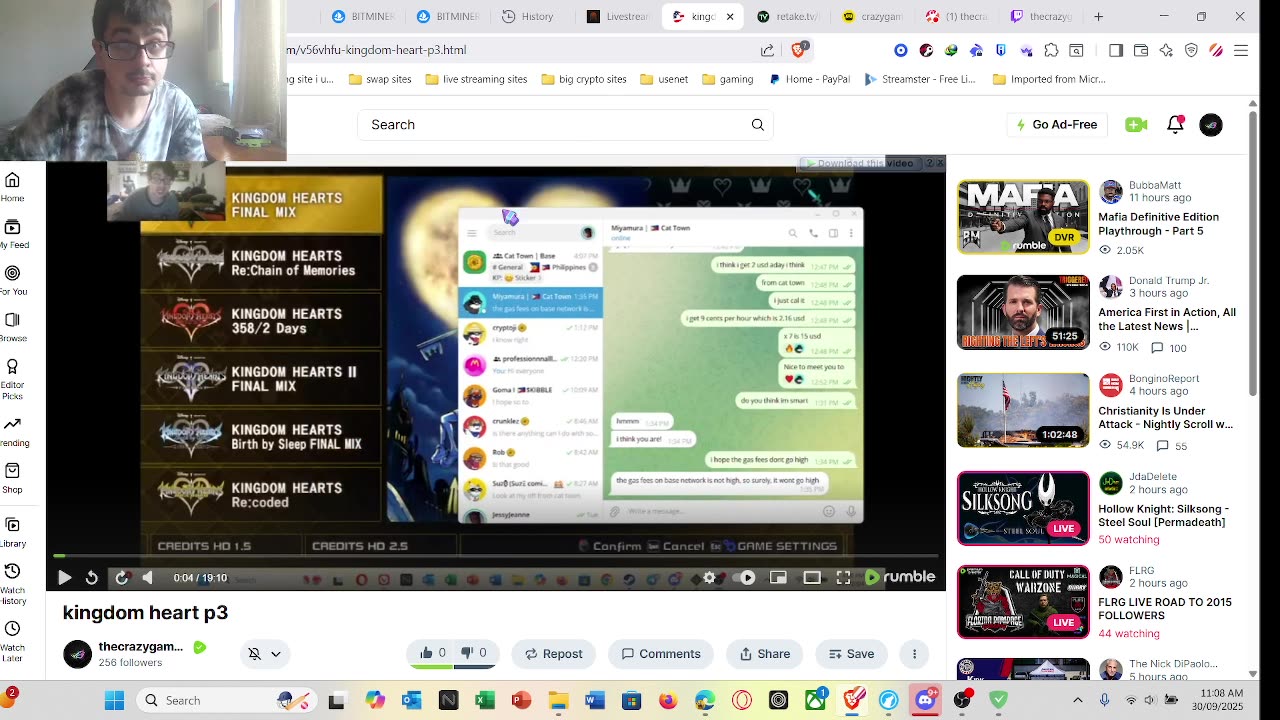Seek on the video progress bar
The height and width of the screenshot is (720, 1280).
pyautogui.click(x=496, y=556)
